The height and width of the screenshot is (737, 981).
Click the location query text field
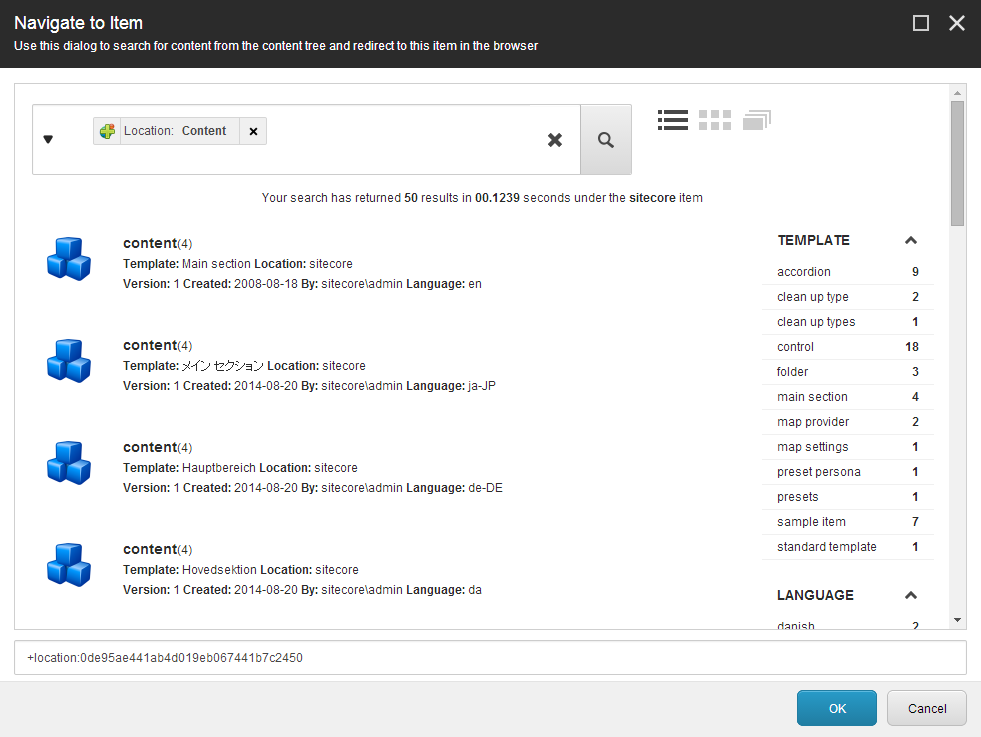[490, 658]
